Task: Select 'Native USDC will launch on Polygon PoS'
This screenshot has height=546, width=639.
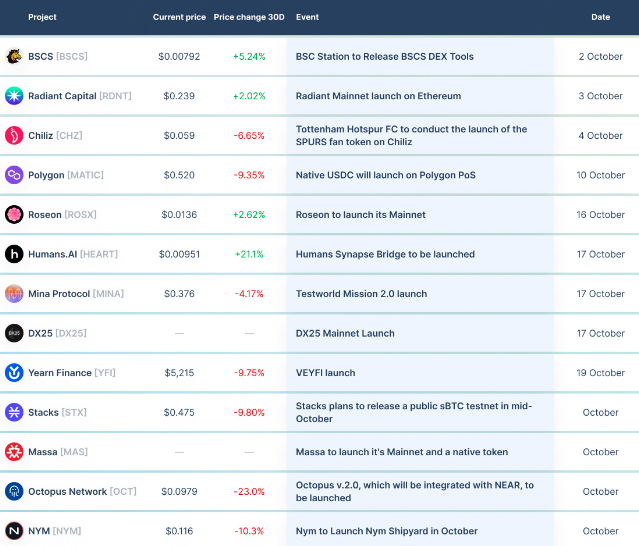Action: click(x=386, y=175)
